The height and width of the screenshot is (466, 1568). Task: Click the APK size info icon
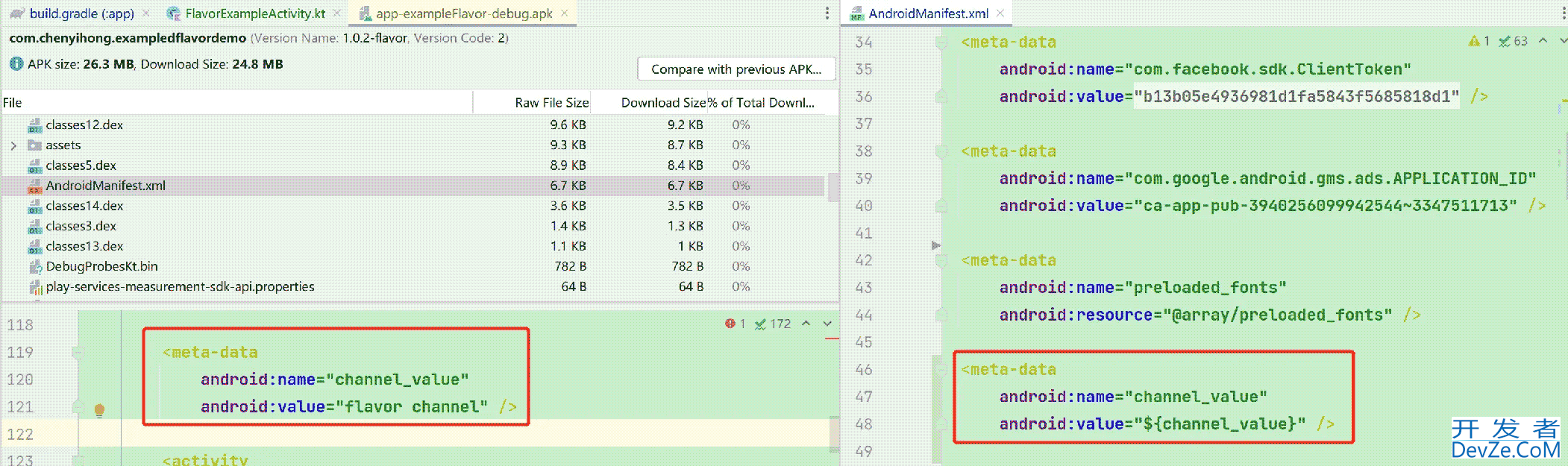16,64
